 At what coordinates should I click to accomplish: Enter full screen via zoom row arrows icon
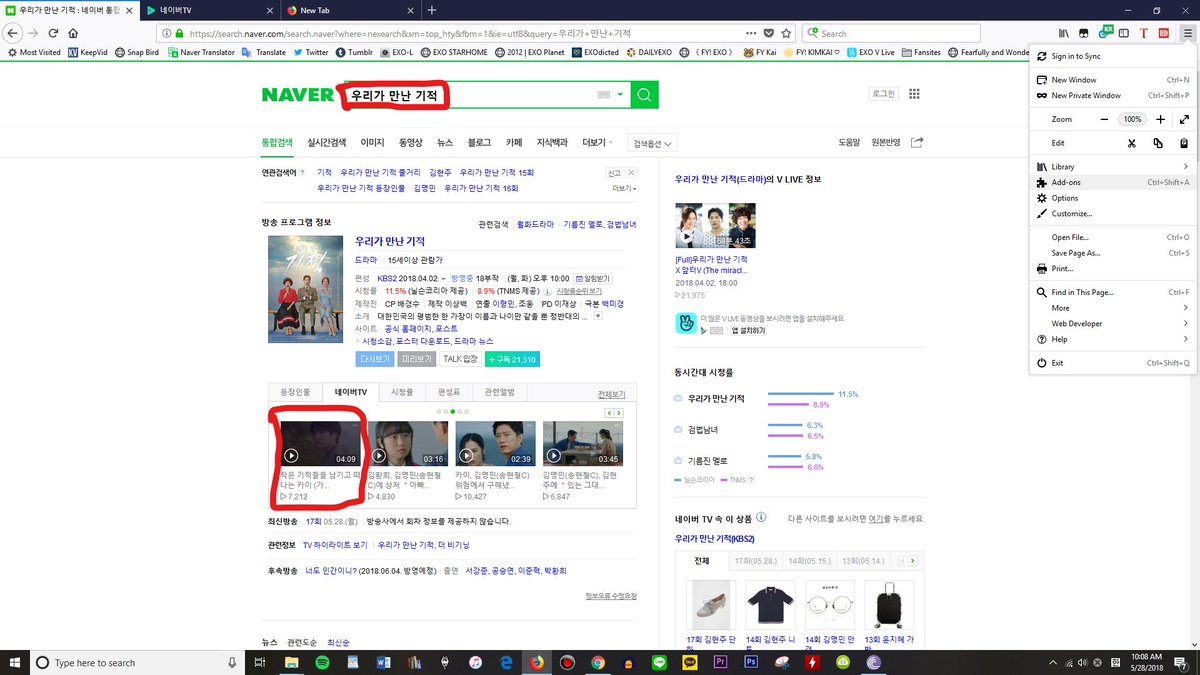pos(1183,119)
